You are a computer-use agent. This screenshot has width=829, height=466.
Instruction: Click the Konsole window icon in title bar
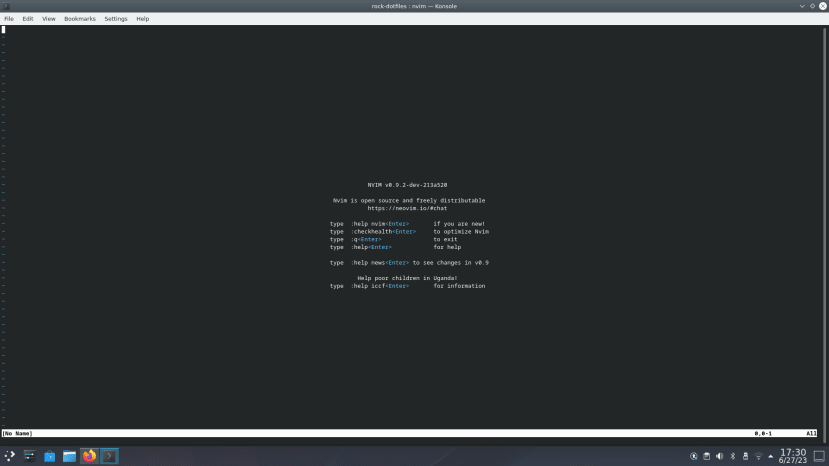point(6,6)
